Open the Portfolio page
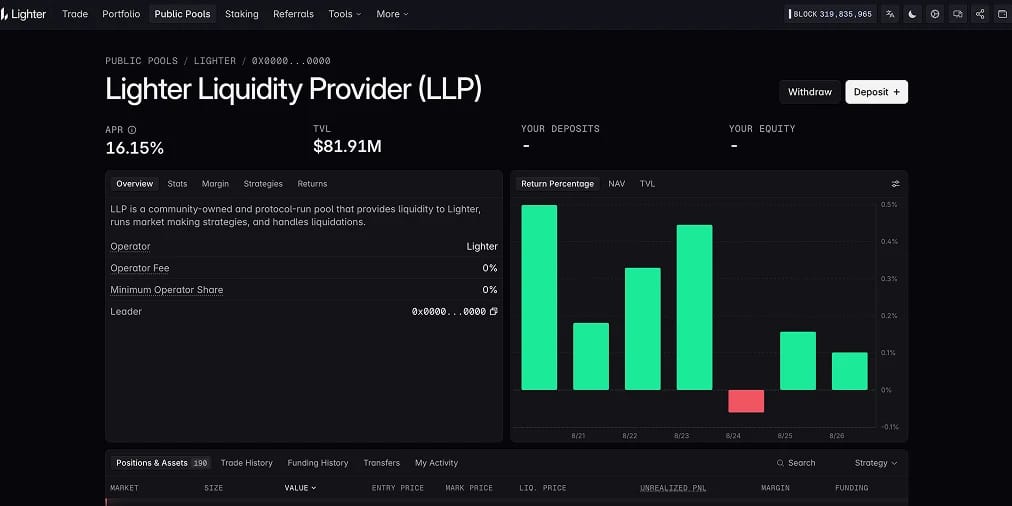 coord(121,14)
